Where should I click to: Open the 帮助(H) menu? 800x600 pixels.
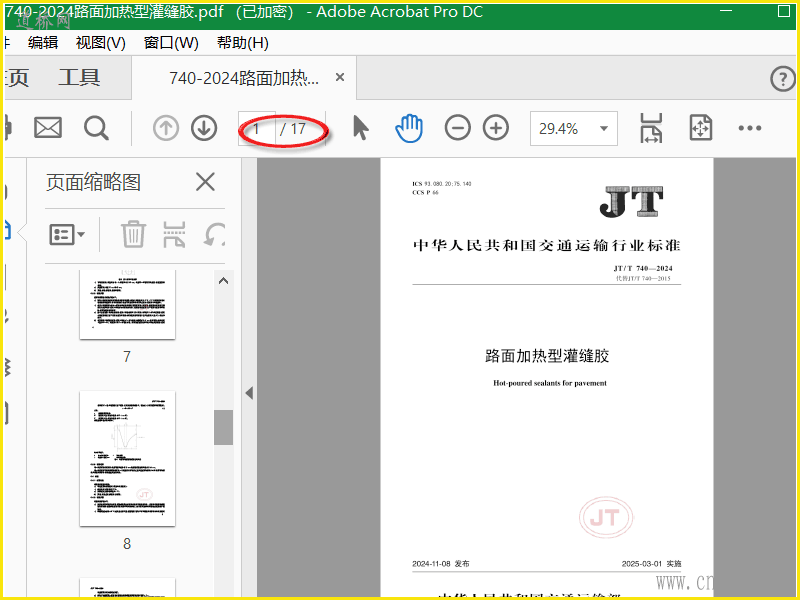point(243,42)
